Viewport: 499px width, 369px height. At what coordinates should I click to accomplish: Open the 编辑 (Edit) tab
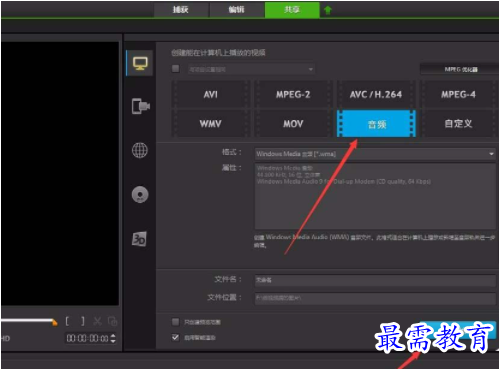(237, 9)
